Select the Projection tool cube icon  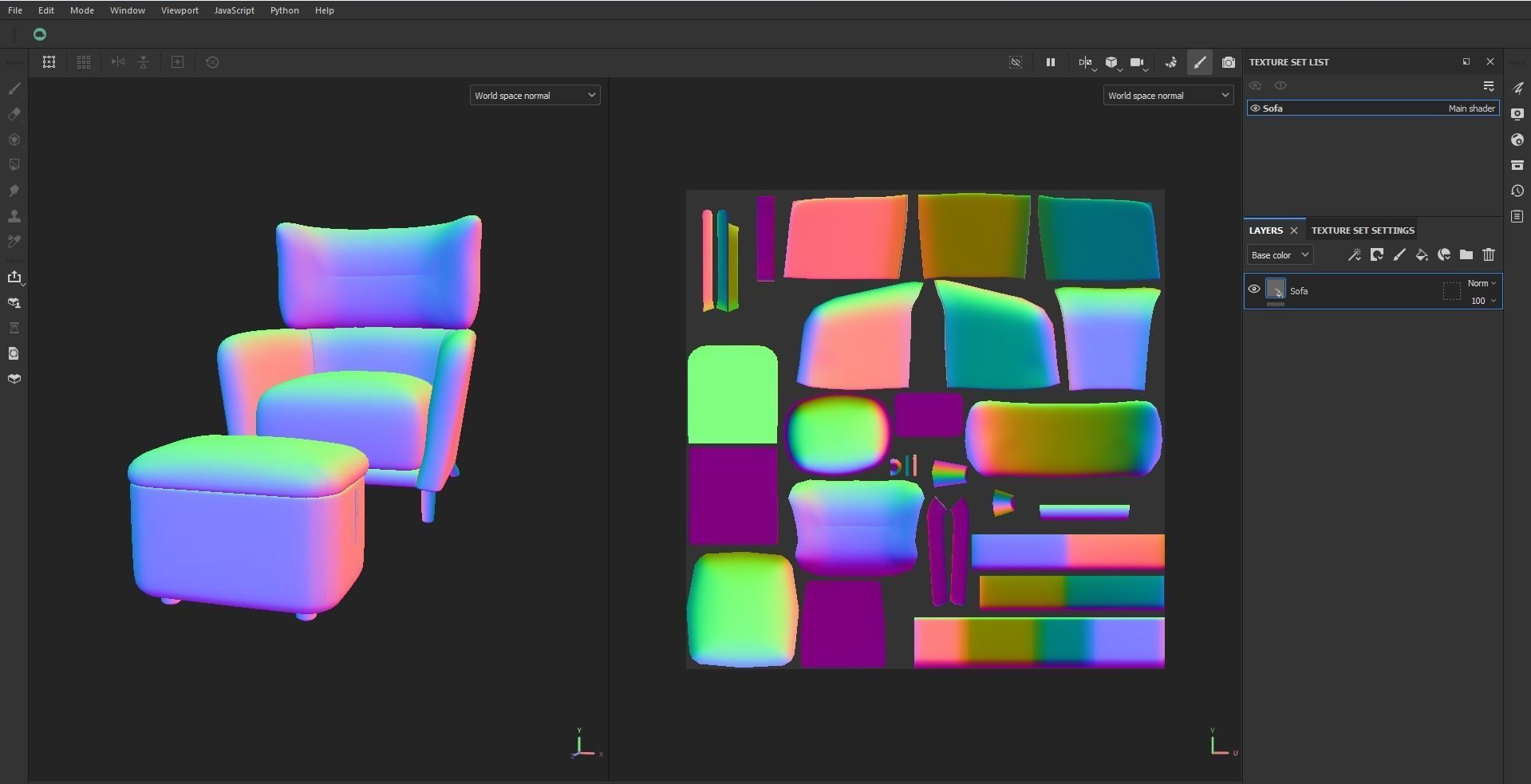14,140
